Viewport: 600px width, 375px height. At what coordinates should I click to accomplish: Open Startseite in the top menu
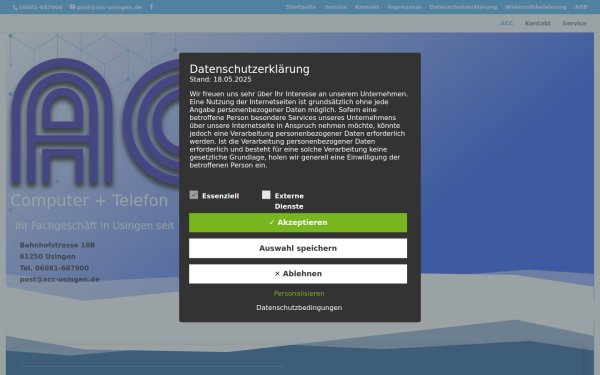coord(301,7)
